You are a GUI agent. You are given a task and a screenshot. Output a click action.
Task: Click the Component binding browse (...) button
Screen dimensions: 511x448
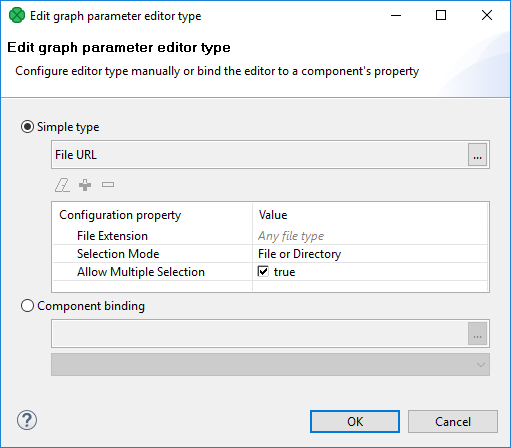click(x=477, y=334)
